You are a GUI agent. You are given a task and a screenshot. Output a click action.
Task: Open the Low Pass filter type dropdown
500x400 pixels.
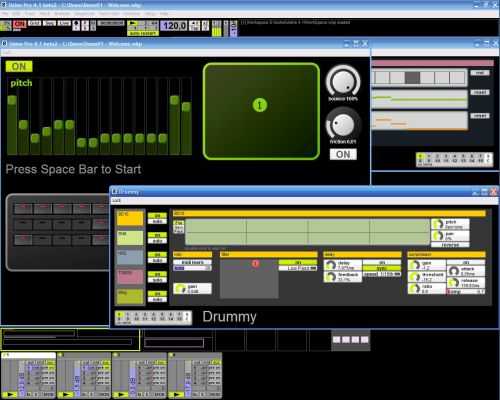[x=298, y=268]
